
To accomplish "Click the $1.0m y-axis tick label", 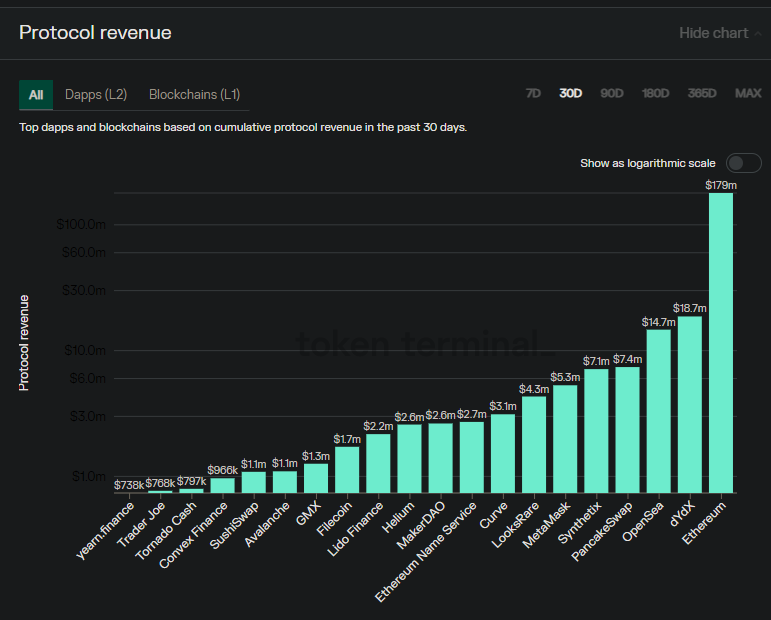I will (89, 476).
